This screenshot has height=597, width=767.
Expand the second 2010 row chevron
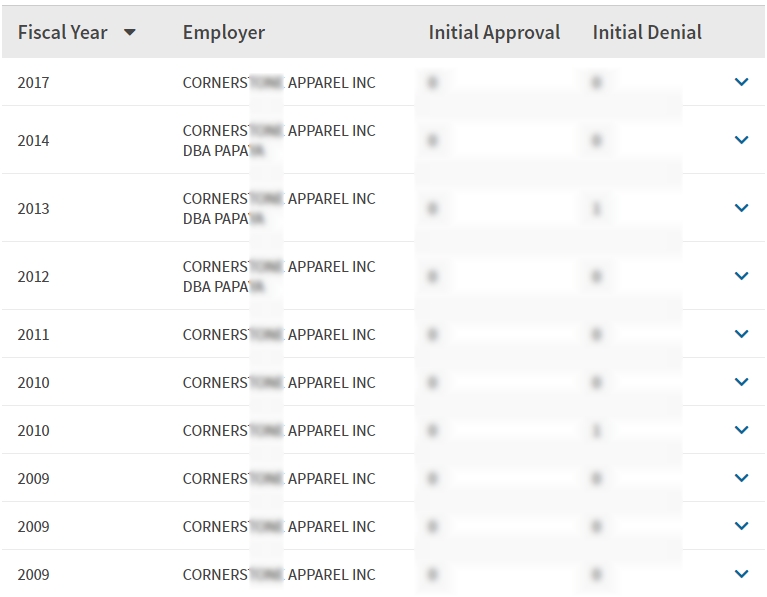click(741, 430)
